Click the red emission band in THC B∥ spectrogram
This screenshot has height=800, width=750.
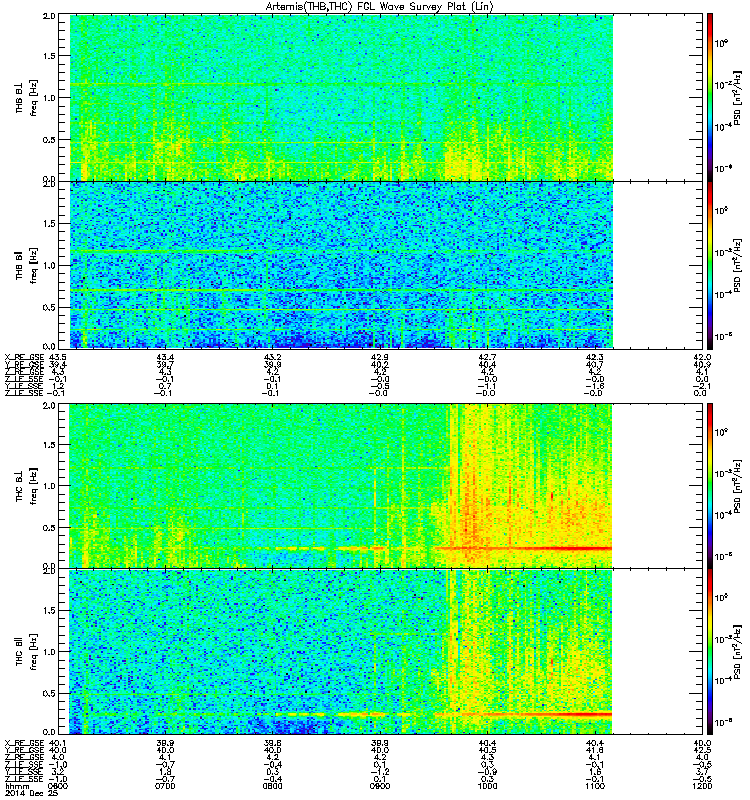point(523,714)
